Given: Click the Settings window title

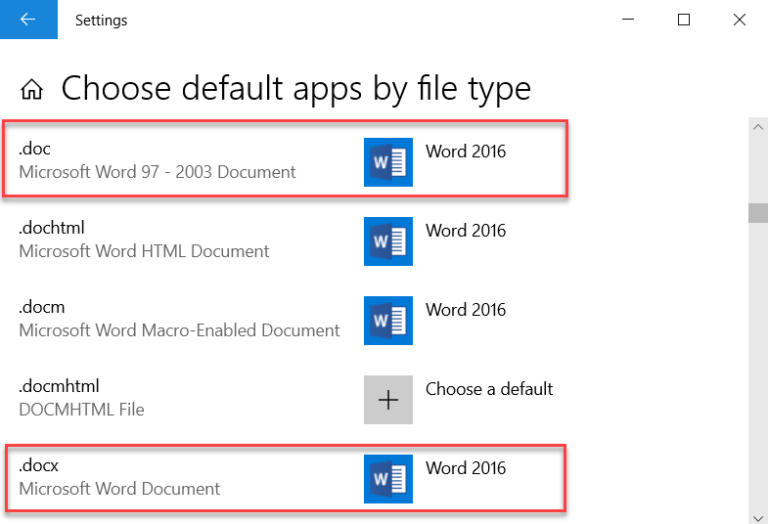Looking at the screenshot, I should [x=101, y=20].
